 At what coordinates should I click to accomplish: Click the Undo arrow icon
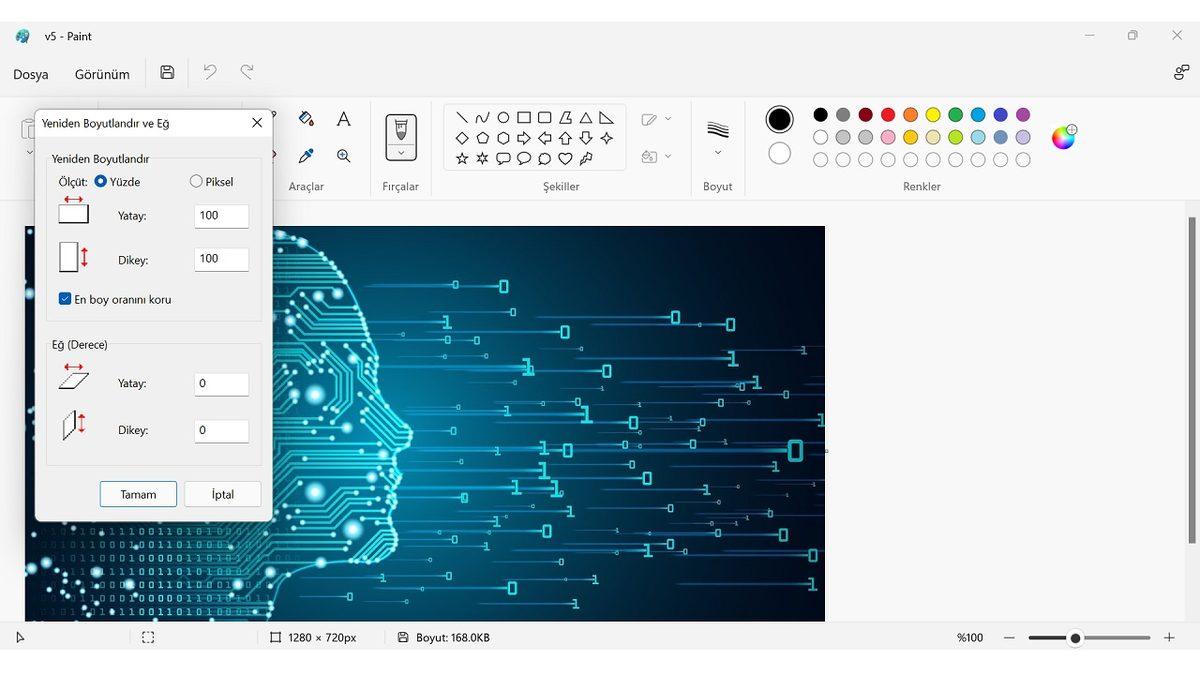pos(210,72)
